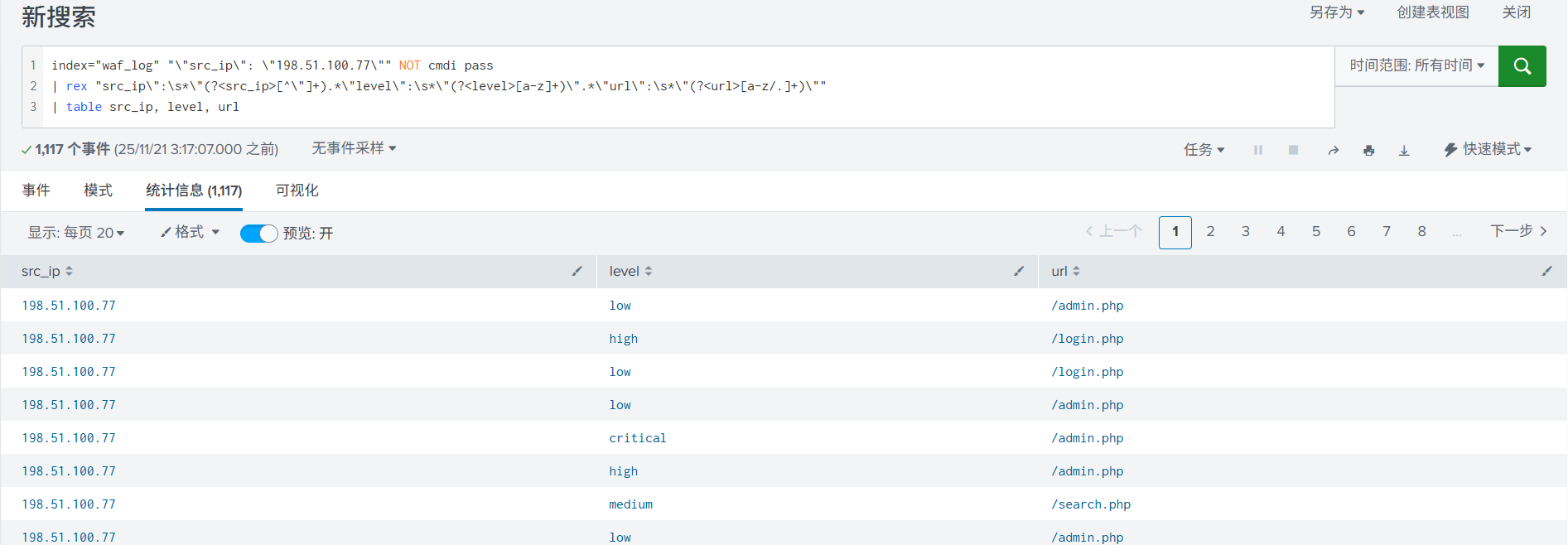Toggle the preview switch off

tap(258, 234)
